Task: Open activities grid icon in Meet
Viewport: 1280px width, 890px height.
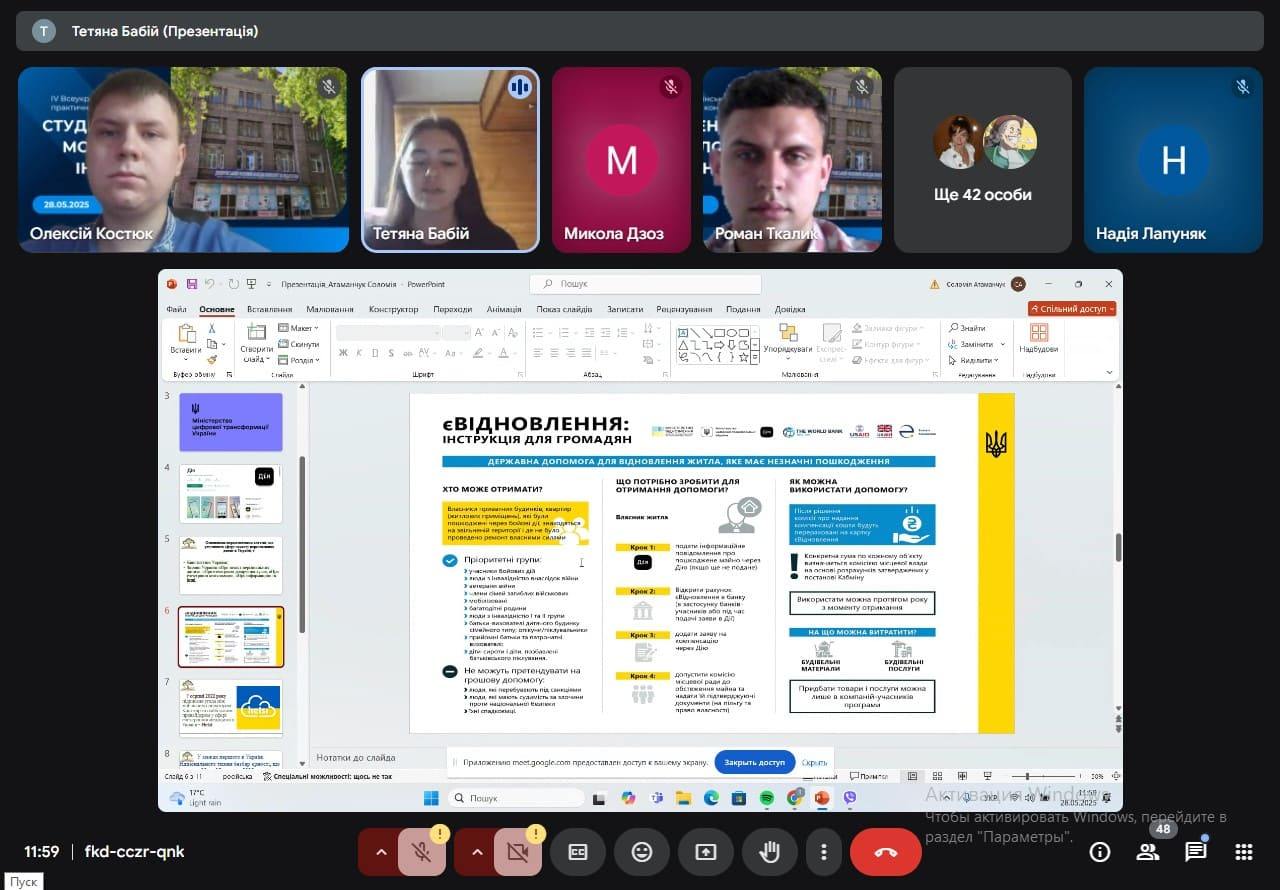Action: [1244, 852]
